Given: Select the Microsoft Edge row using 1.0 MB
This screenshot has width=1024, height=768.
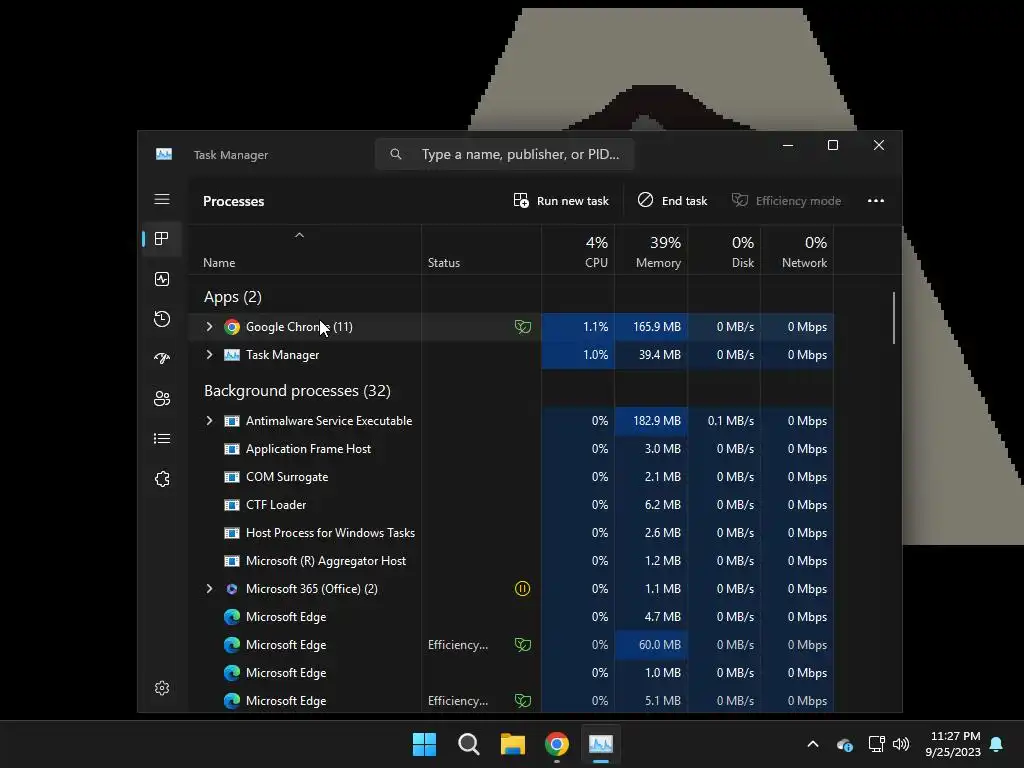Looking at the screenshot, I should pyautogui.click(x=511, y=673).
